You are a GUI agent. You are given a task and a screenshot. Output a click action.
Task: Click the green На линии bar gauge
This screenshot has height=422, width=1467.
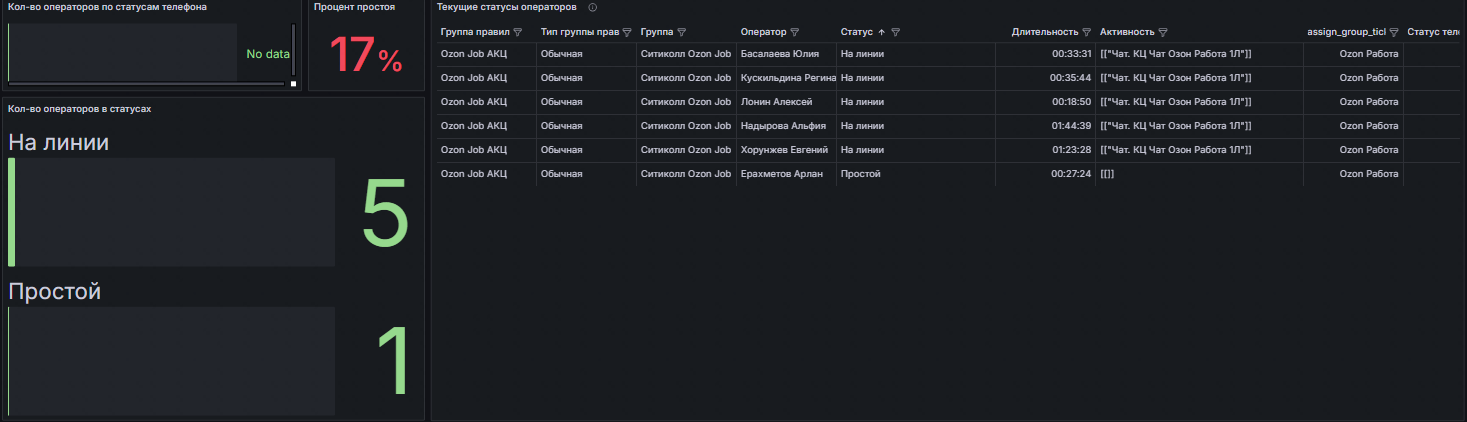coord(171,212)
